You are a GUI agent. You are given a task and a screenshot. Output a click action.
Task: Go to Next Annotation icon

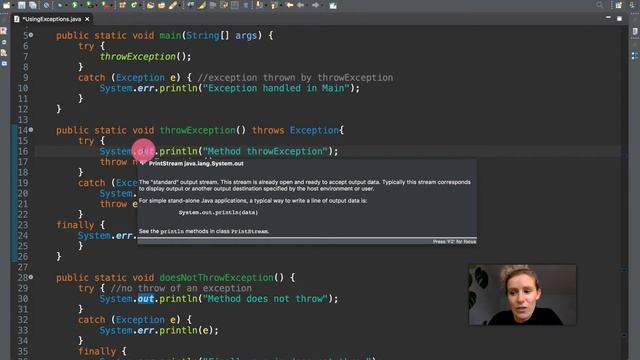click(x=259, y=5)
